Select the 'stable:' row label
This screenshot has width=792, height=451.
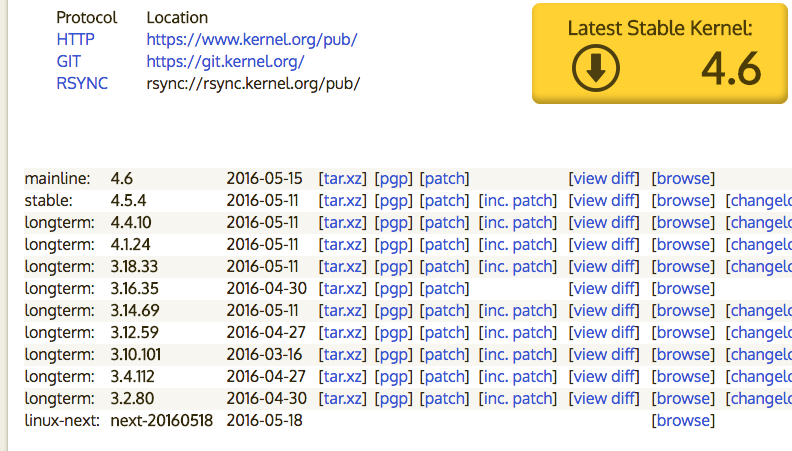pos(48,201)
